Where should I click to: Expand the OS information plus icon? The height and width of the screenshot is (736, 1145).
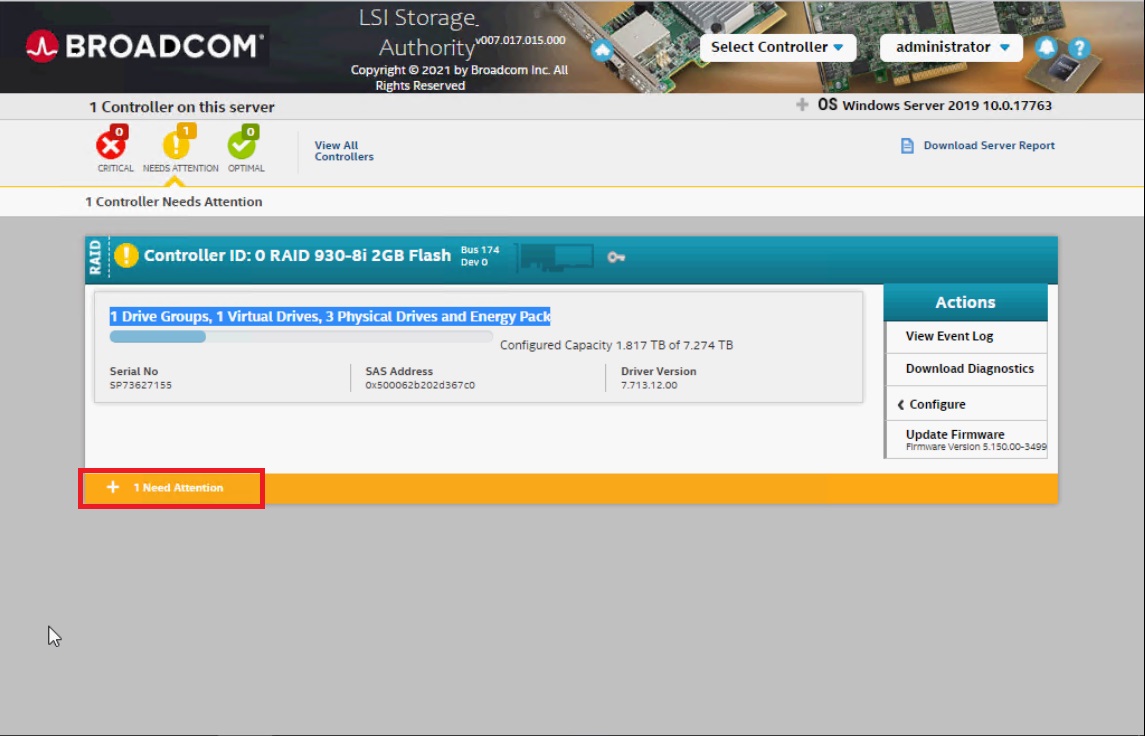click(x=802, y=105)
